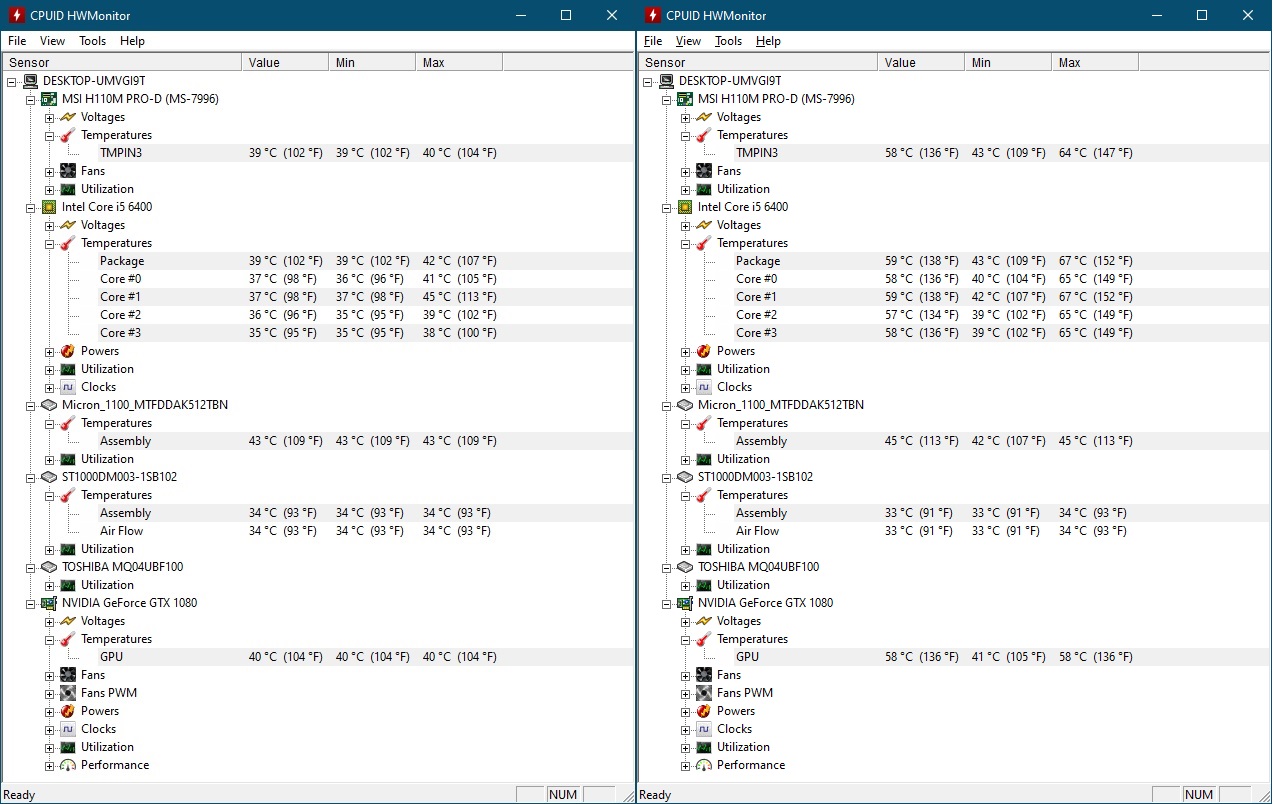The image size is (1274, 804).
Task: Collapse ST1000DM003 Temperatures in right window
Action: click(686, 495)
